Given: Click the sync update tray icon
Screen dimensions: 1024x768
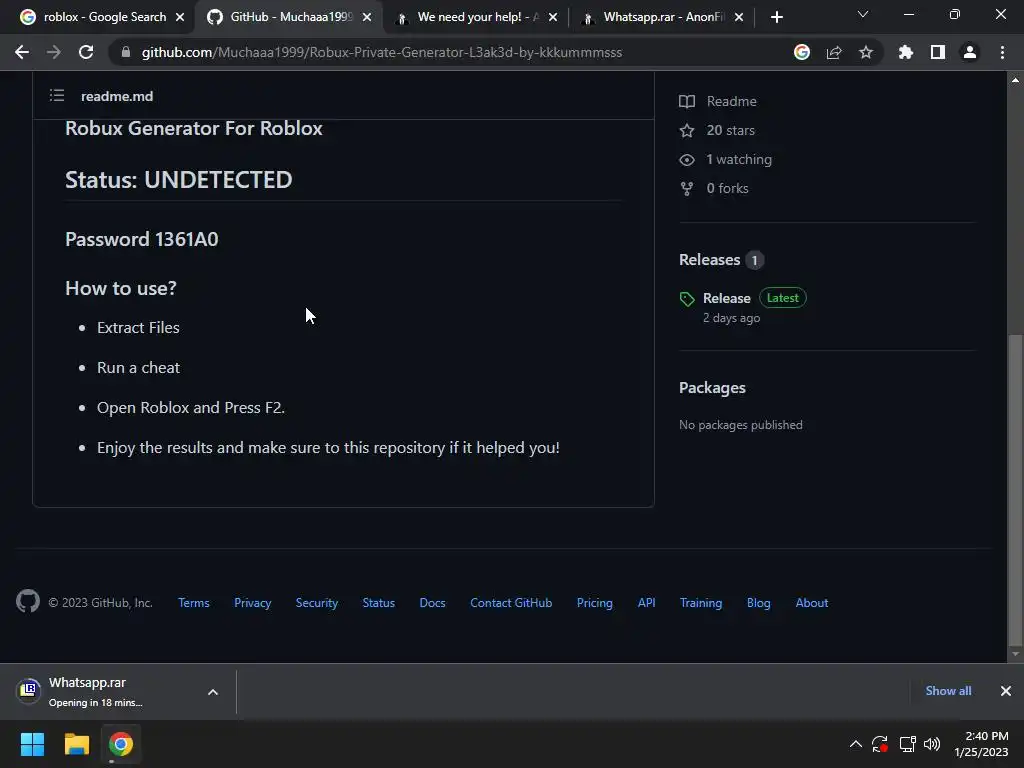Looking at the screenshot, I should pos(880,744).
